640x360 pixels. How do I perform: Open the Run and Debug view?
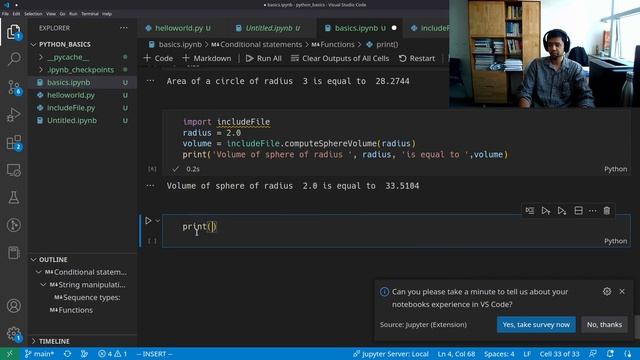tap(13, 115)
